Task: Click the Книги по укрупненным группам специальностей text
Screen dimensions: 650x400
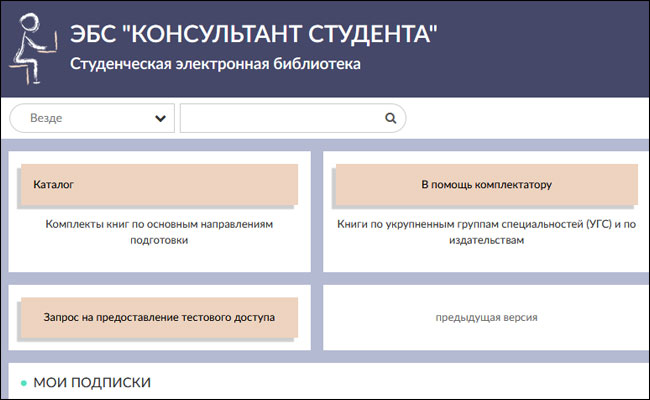Action: tap(486, 225)
